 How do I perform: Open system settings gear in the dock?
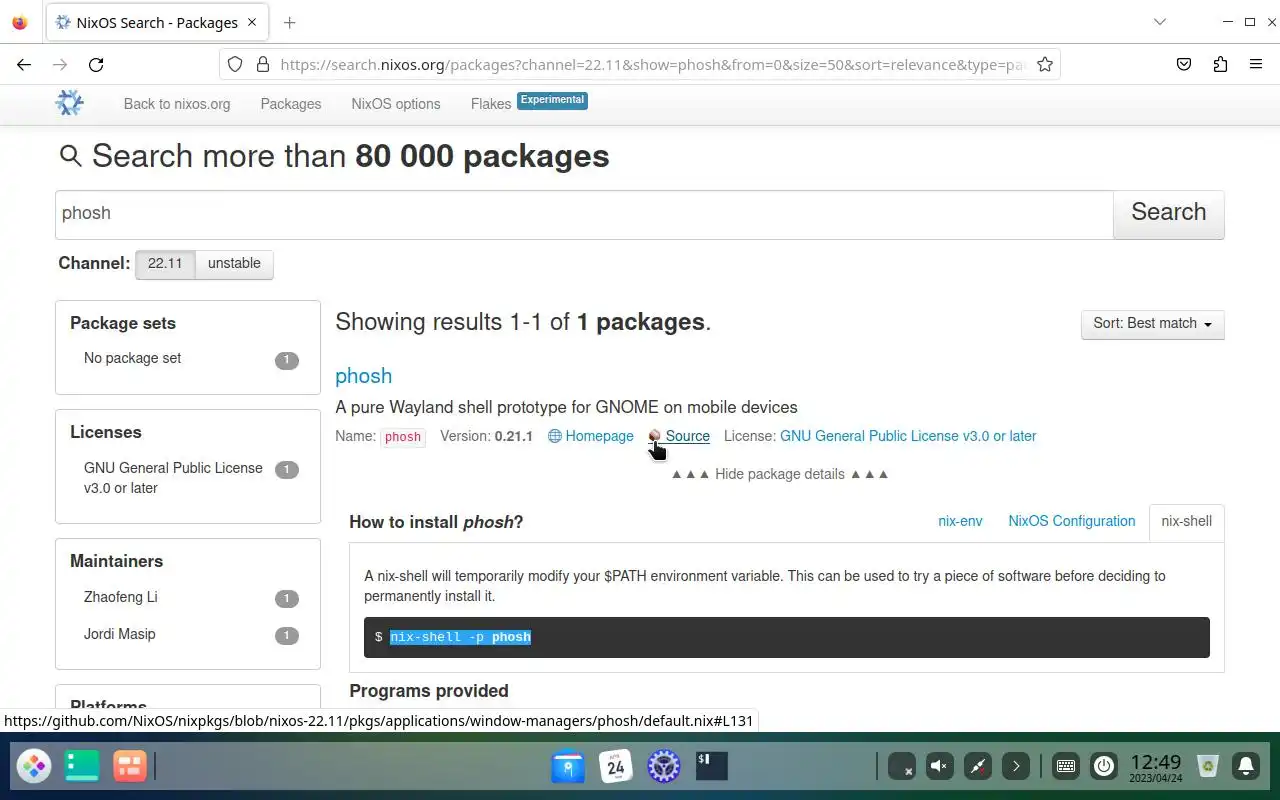(664, 767)
